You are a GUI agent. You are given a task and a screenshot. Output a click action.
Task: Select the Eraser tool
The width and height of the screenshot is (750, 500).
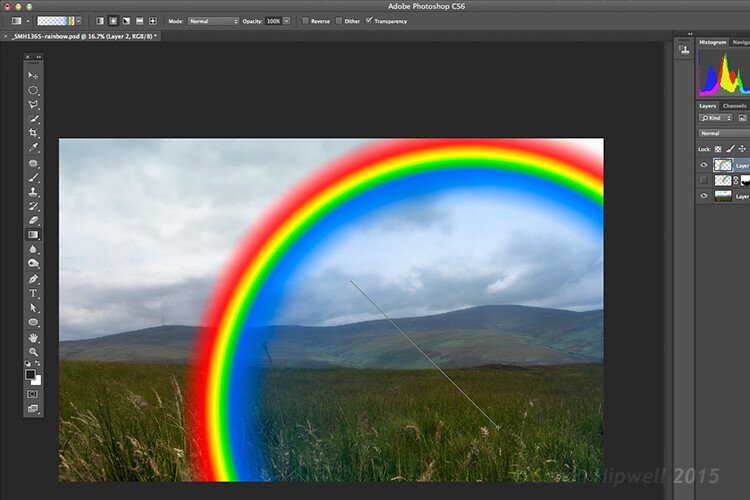[33, 220]
